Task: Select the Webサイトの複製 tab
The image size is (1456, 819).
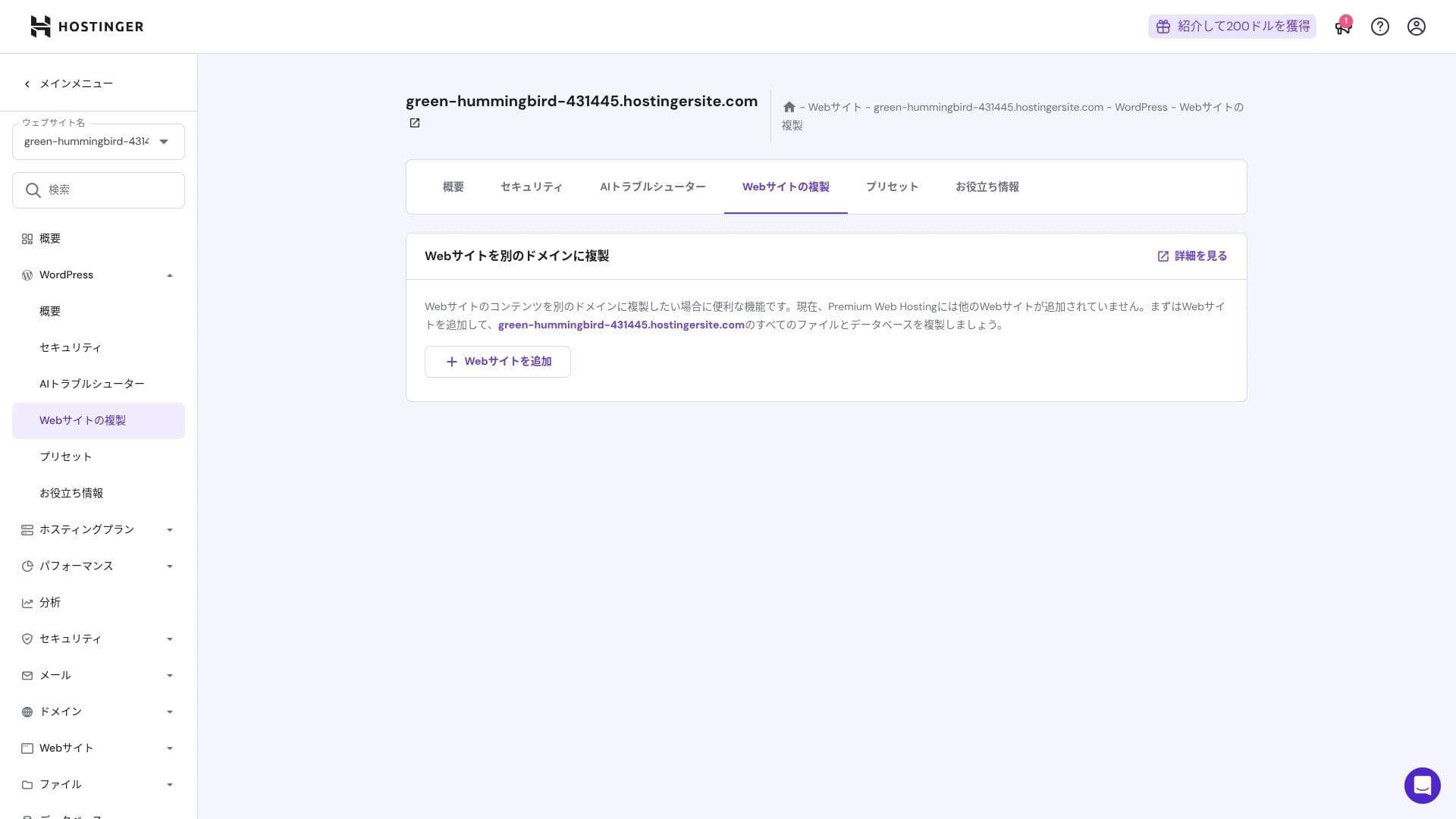Action: pyautogui.click(x=786, y=187)
